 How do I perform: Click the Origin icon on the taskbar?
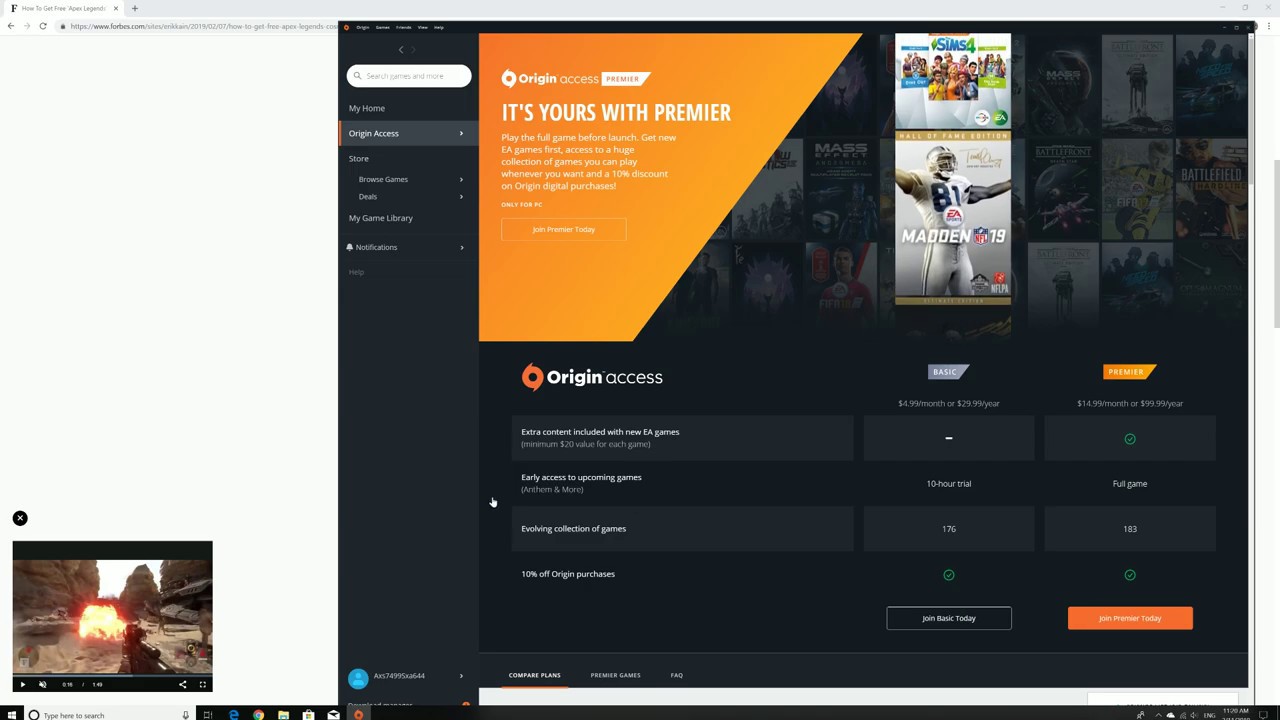pyautogui.click(x=358, y=715)
